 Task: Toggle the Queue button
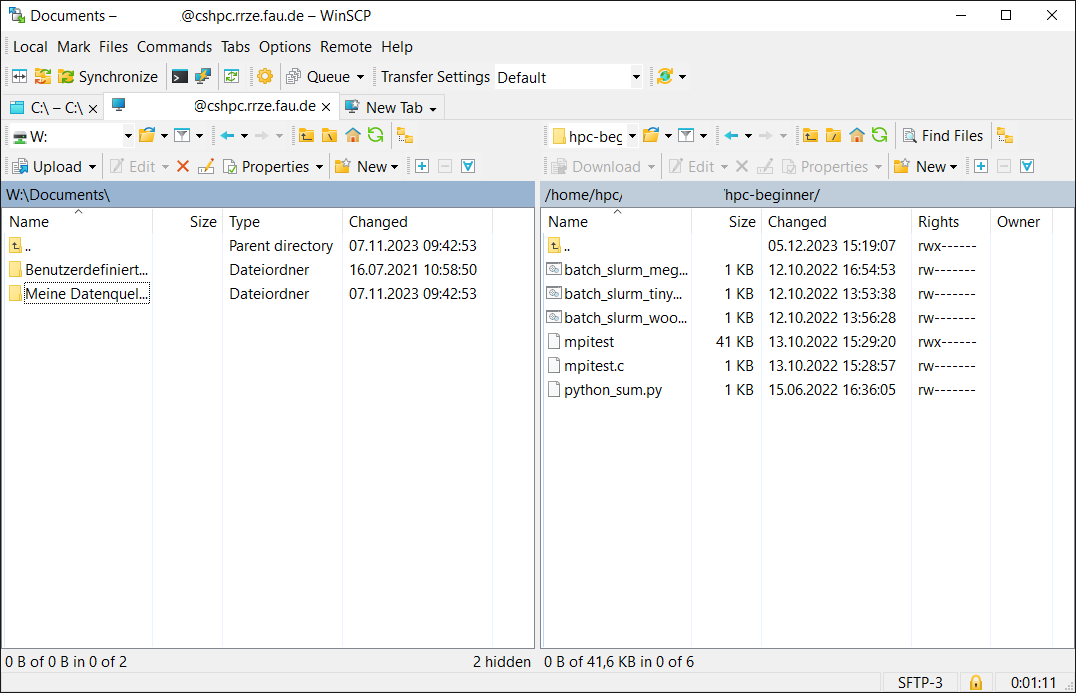[318, 76]
